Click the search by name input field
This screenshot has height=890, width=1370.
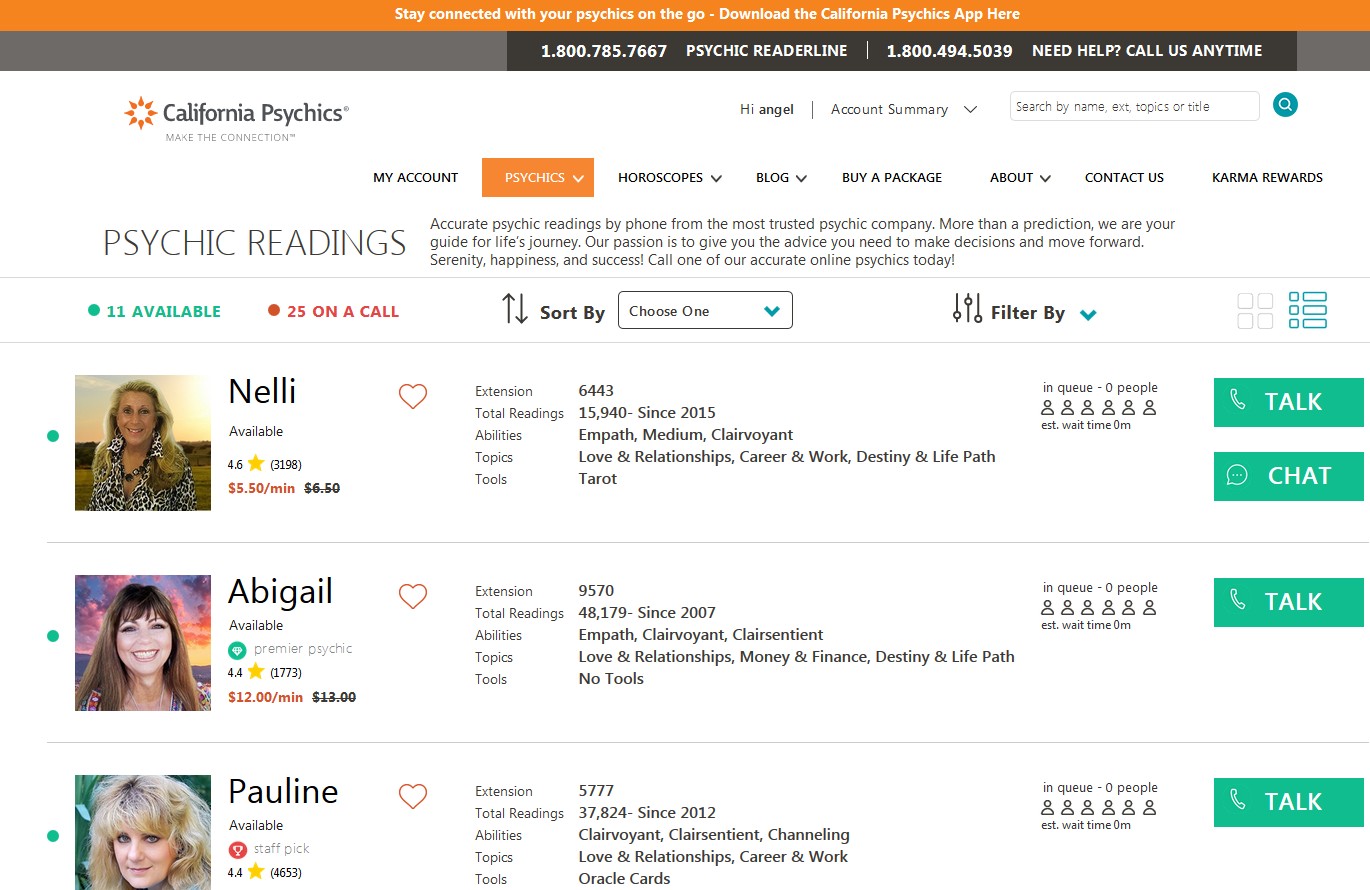pos(1134,106)
